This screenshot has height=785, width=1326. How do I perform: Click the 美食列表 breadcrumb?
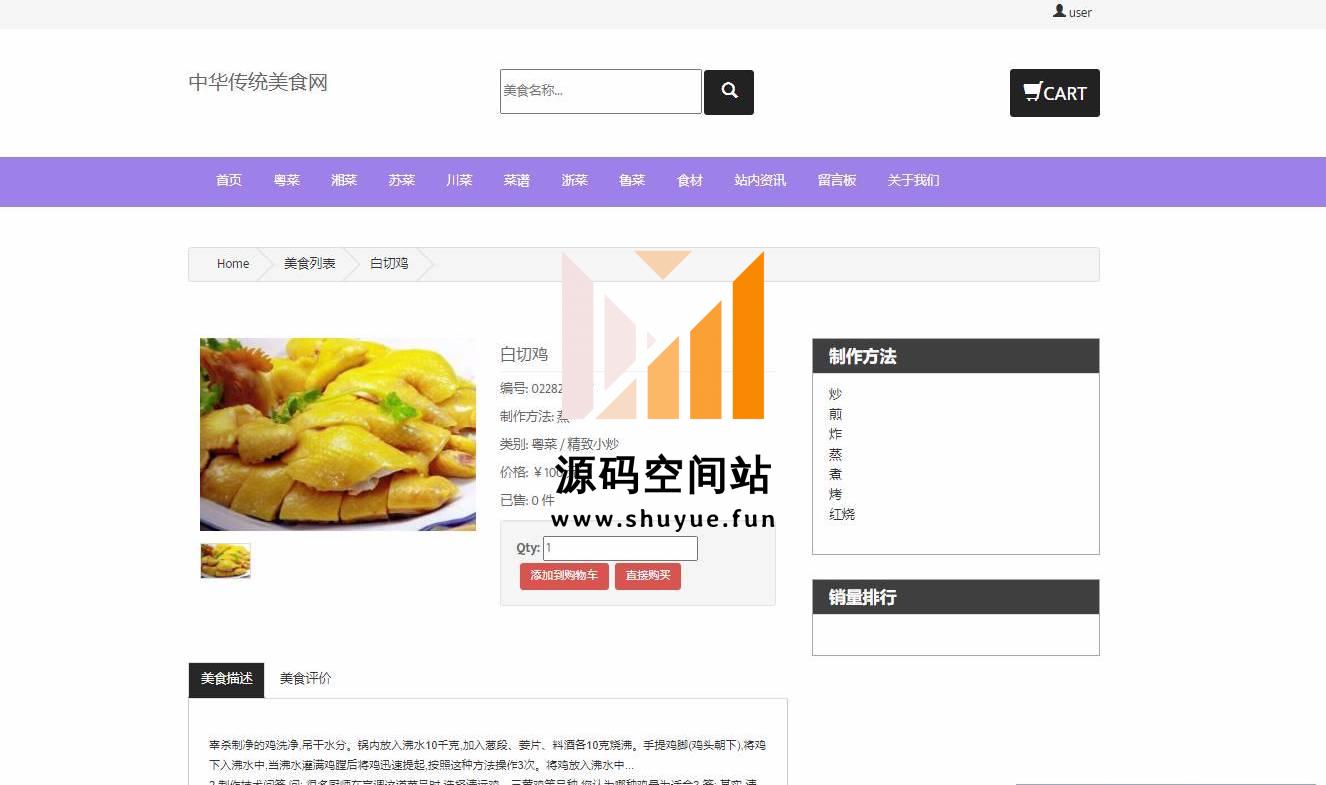[x=309, y=264]
